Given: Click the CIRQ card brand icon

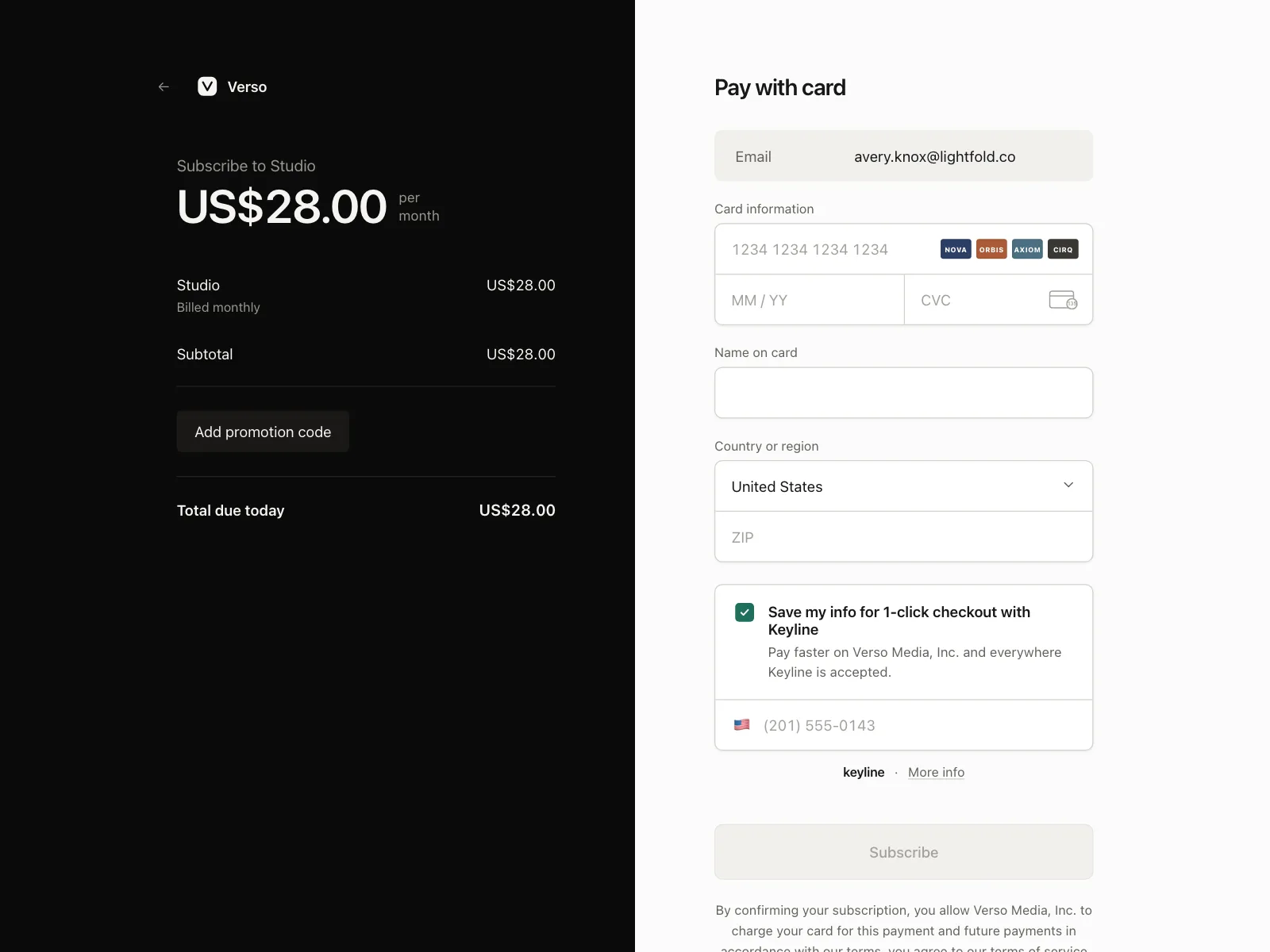Looking at the screenshot, I should coord(1063,249).
